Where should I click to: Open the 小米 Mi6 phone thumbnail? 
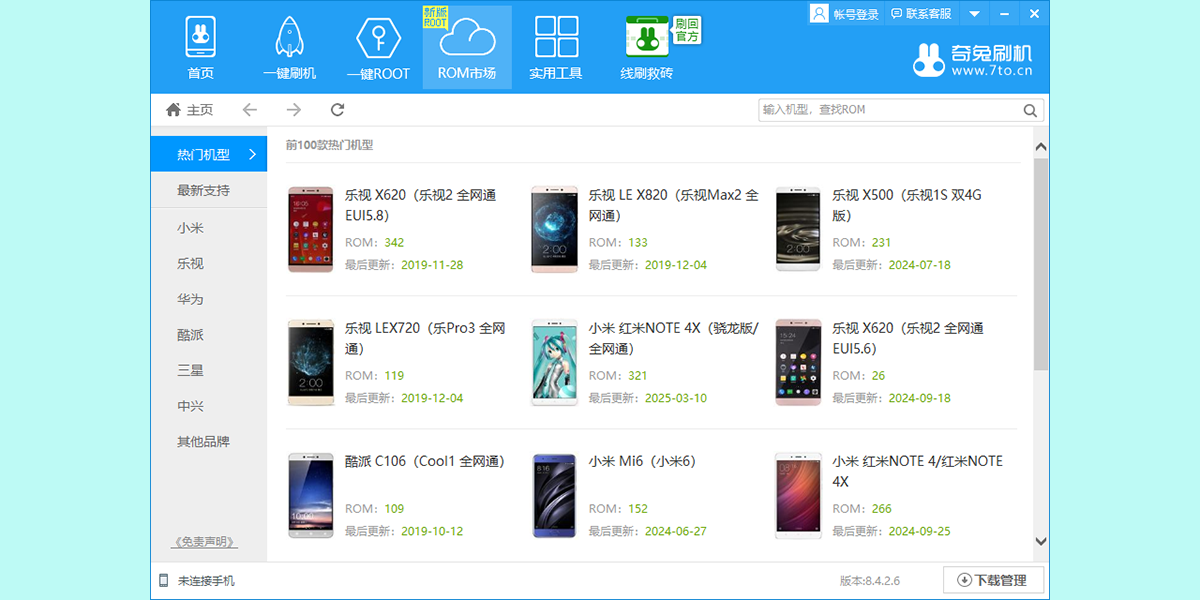(554, 496)
